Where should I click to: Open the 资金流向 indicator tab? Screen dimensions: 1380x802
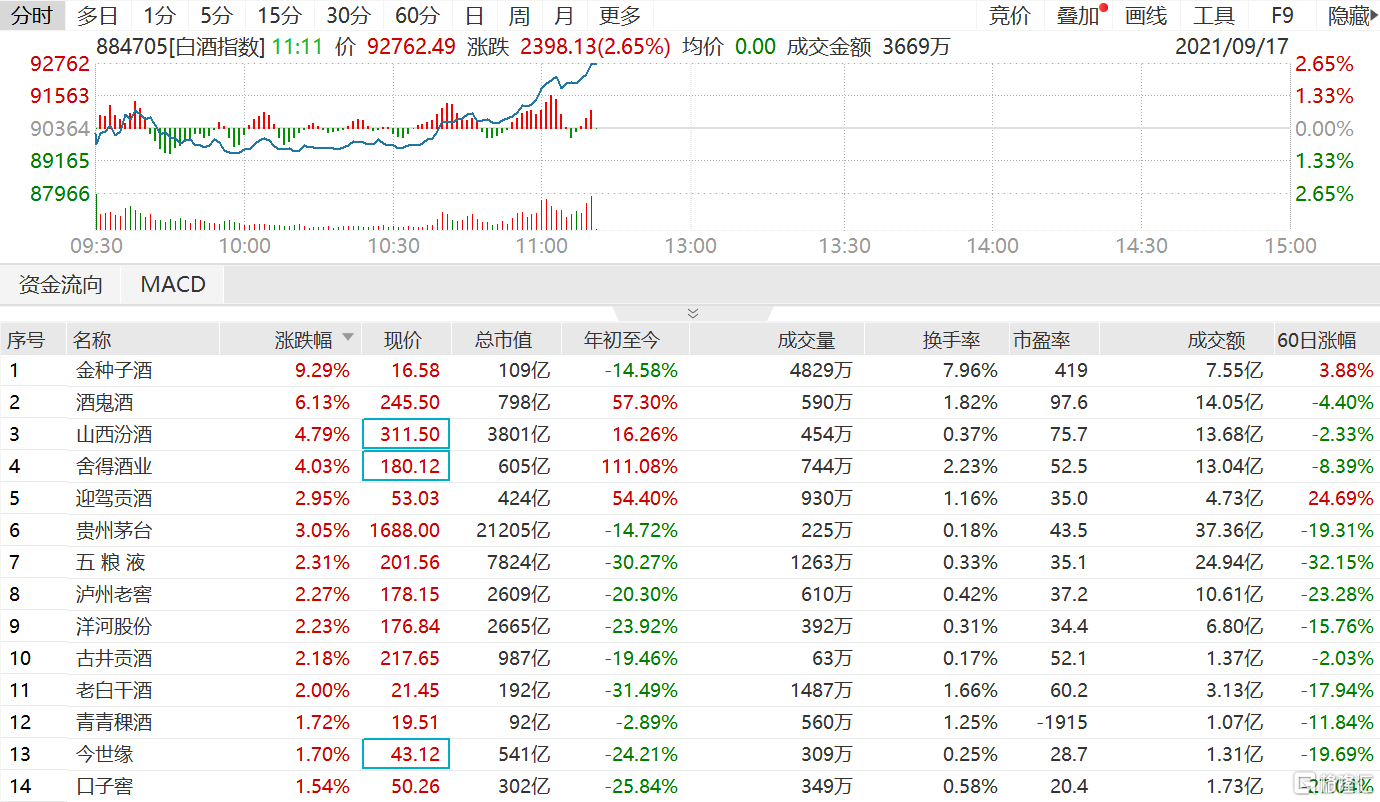point(61,285)
